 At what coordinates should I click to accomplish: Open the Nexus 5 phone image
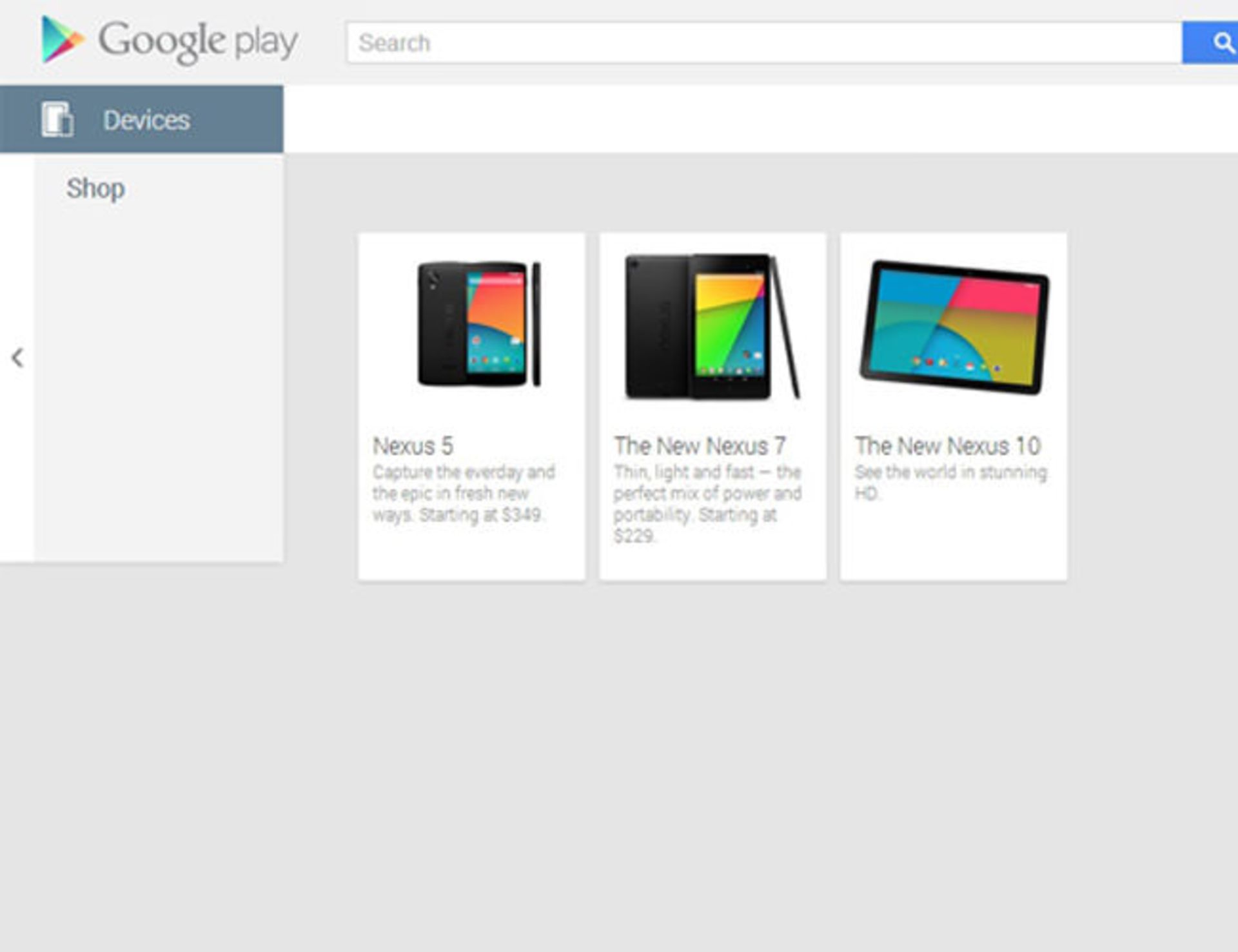click(x=478, y=324)
